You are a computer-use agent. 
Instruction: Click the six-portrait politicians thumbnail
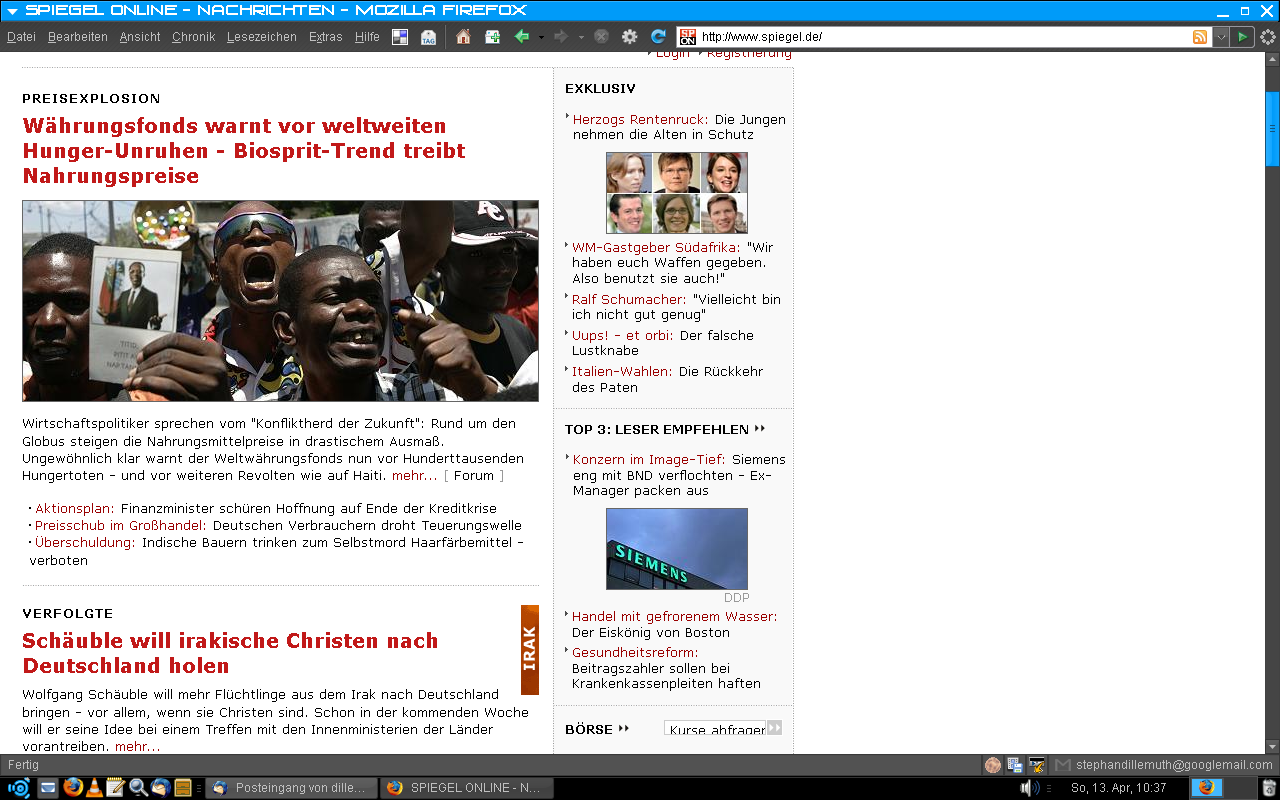pyautogui.click(x=677, y=193)
